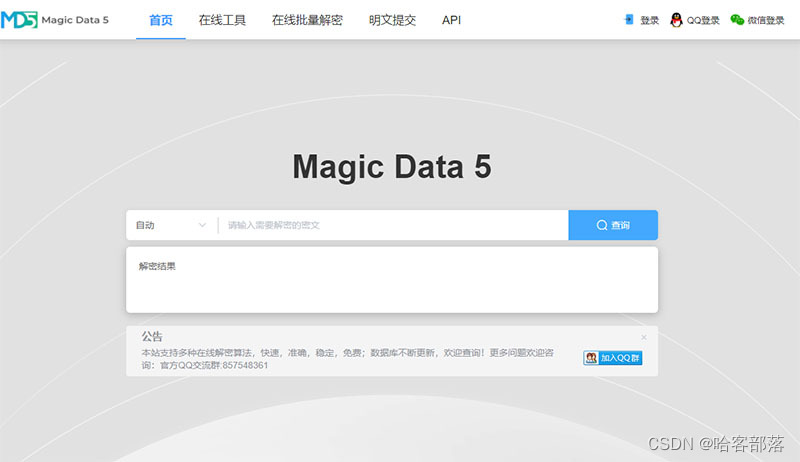Click the blue 查询 search button
The image size is (800, 462).
click(x=613, y=225)
